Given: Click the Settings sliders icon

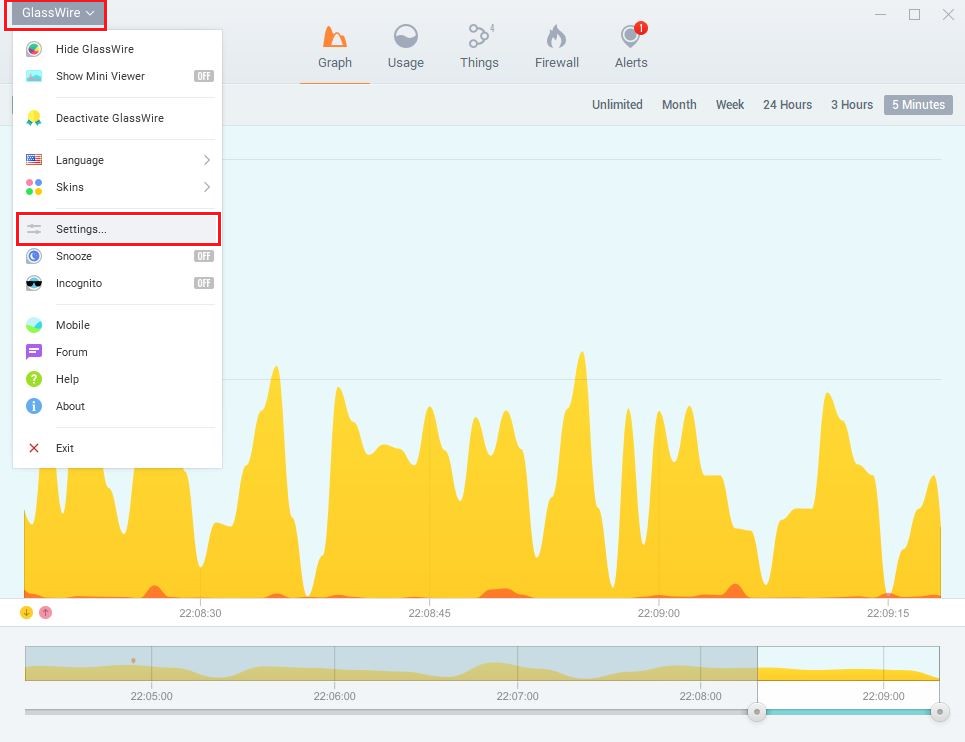Looking at the screenshot, I should (x=34, y=229).
